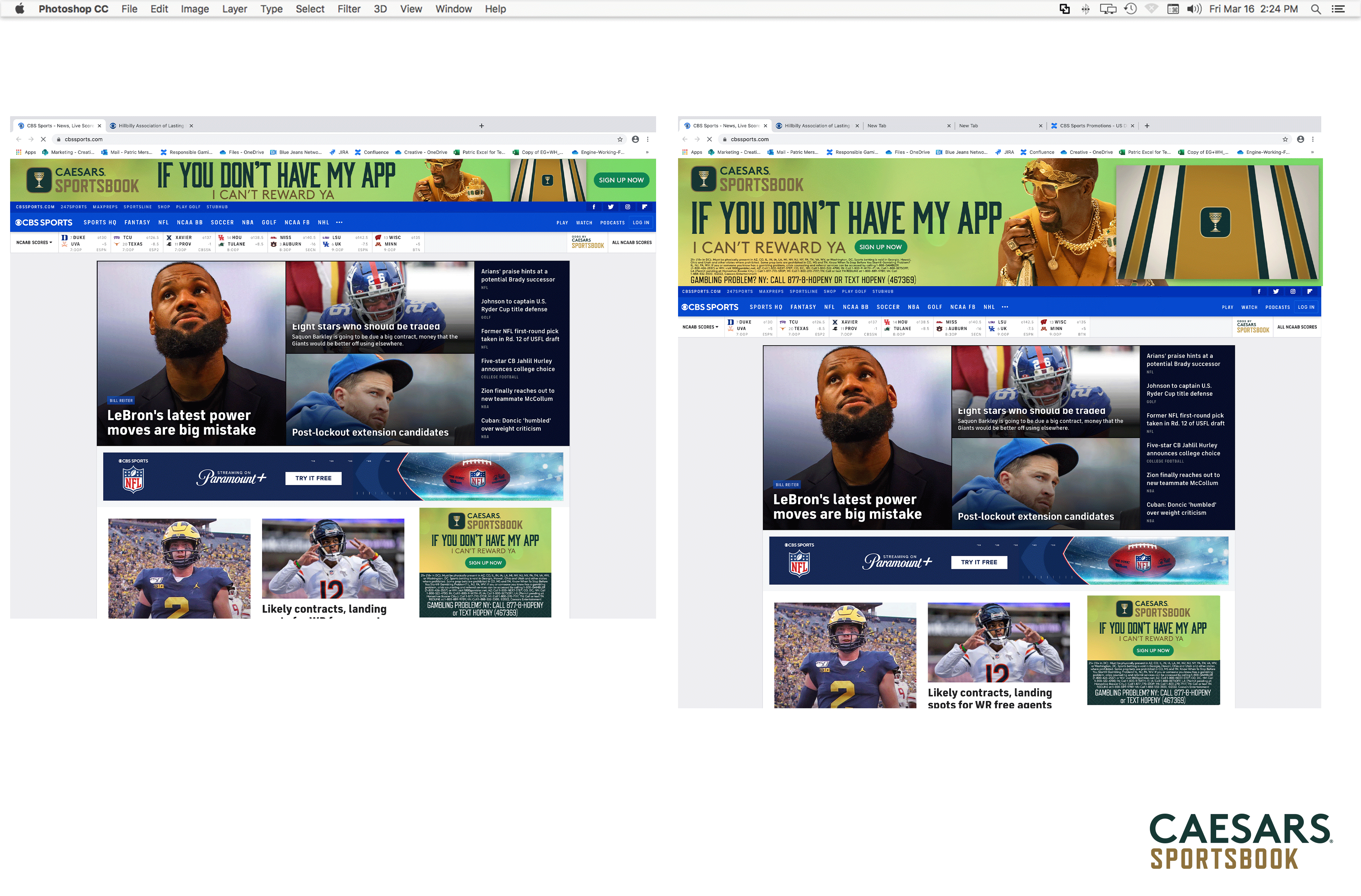Click Instagram icon in right CBS Sports header
Screen dimensions: 1361x896
tap(1292, 292)
